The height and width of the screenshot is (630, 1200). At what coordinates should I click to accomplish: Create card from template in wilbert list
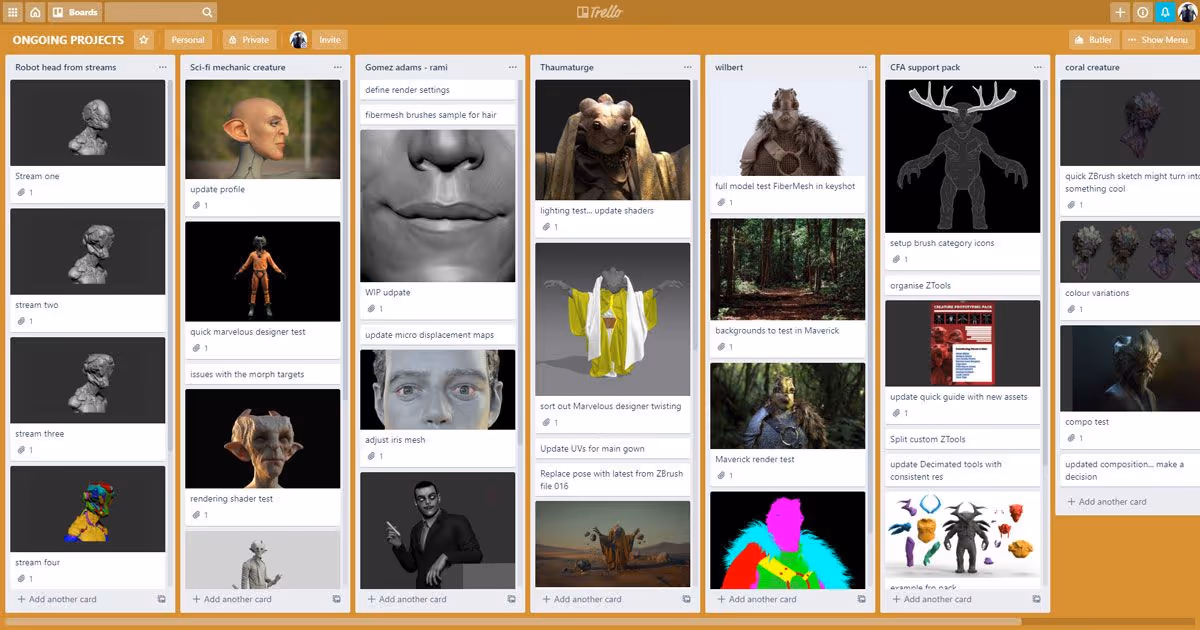click(x=862, y=599)
